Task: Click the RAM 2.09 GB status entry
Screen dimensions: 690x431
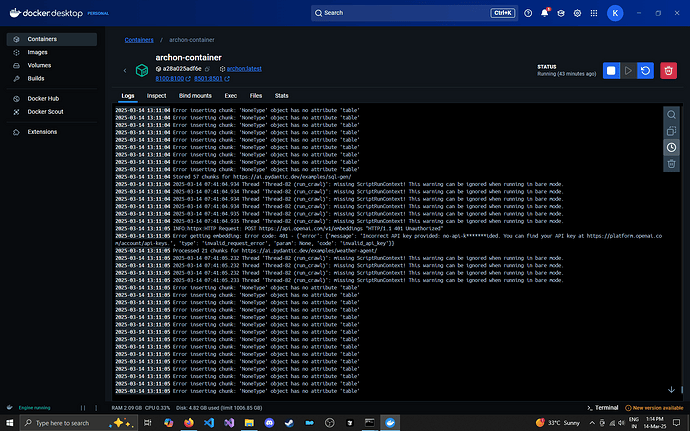Action: tap(127, 408)
